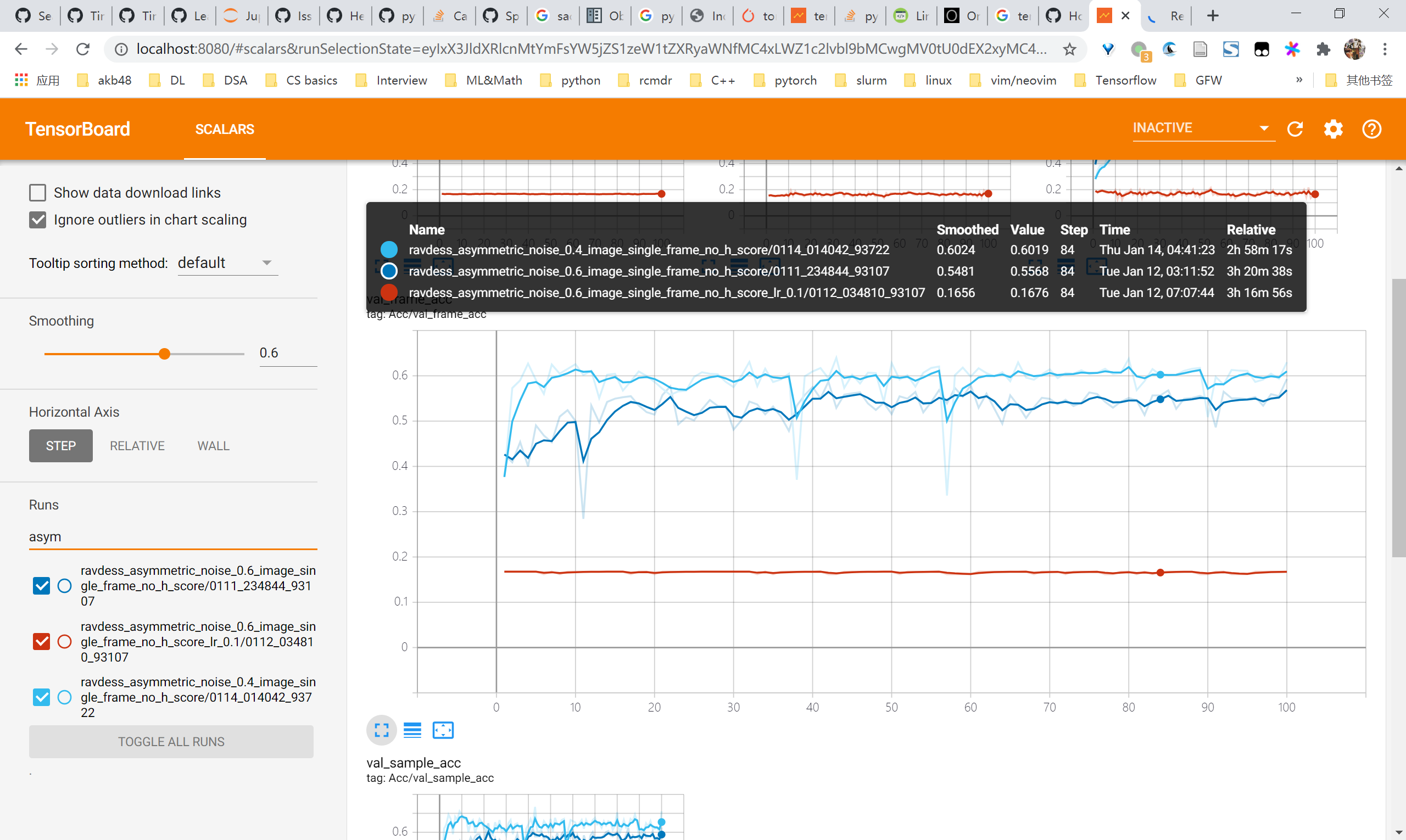Open the akb48 bookmarks folder
This screenshot has height=840, width=1406.
coord(104,80)
